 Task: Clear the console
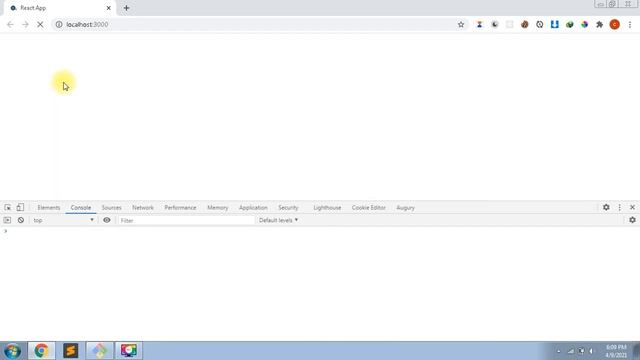click(20, 220)
